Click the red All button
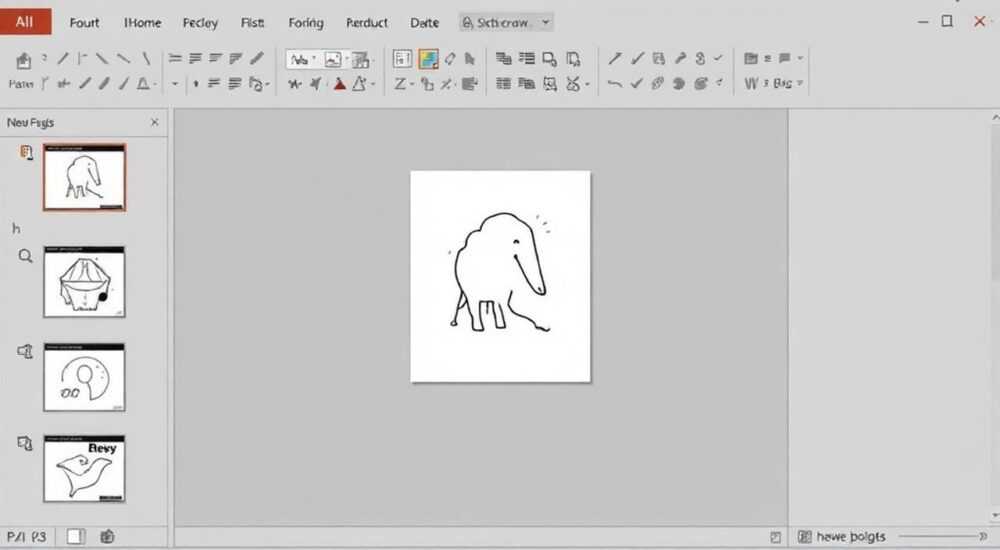 click(x=26, y=22)
